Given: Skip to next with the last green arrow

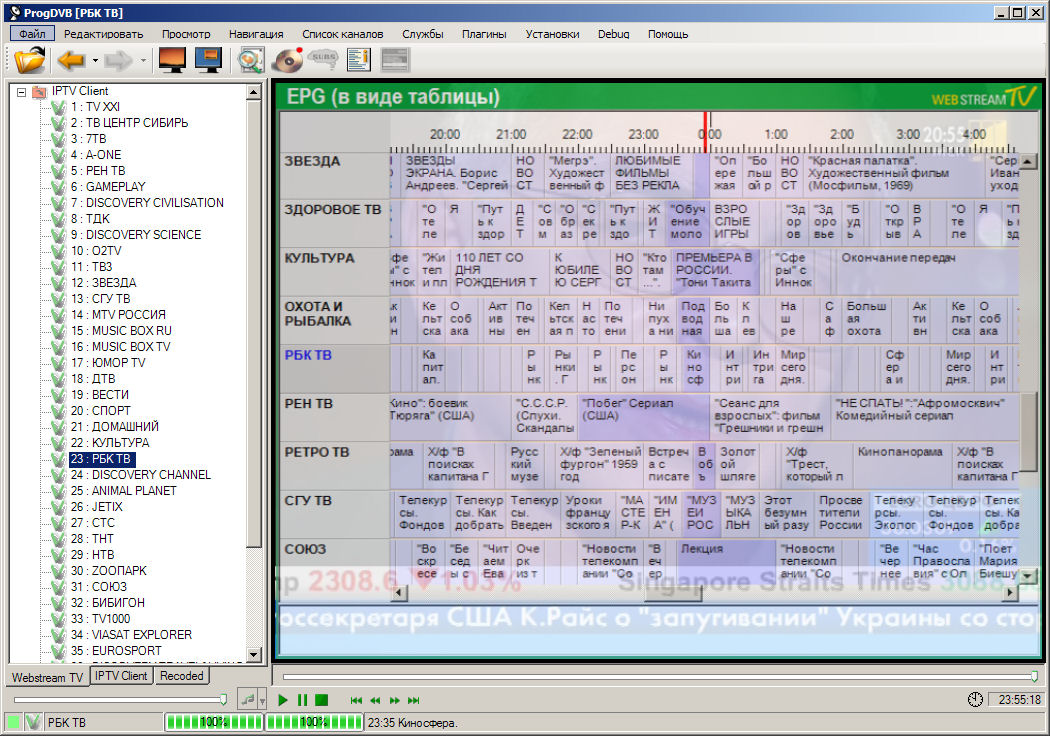Looking at the screenshot, I should [x=414, y=701].
